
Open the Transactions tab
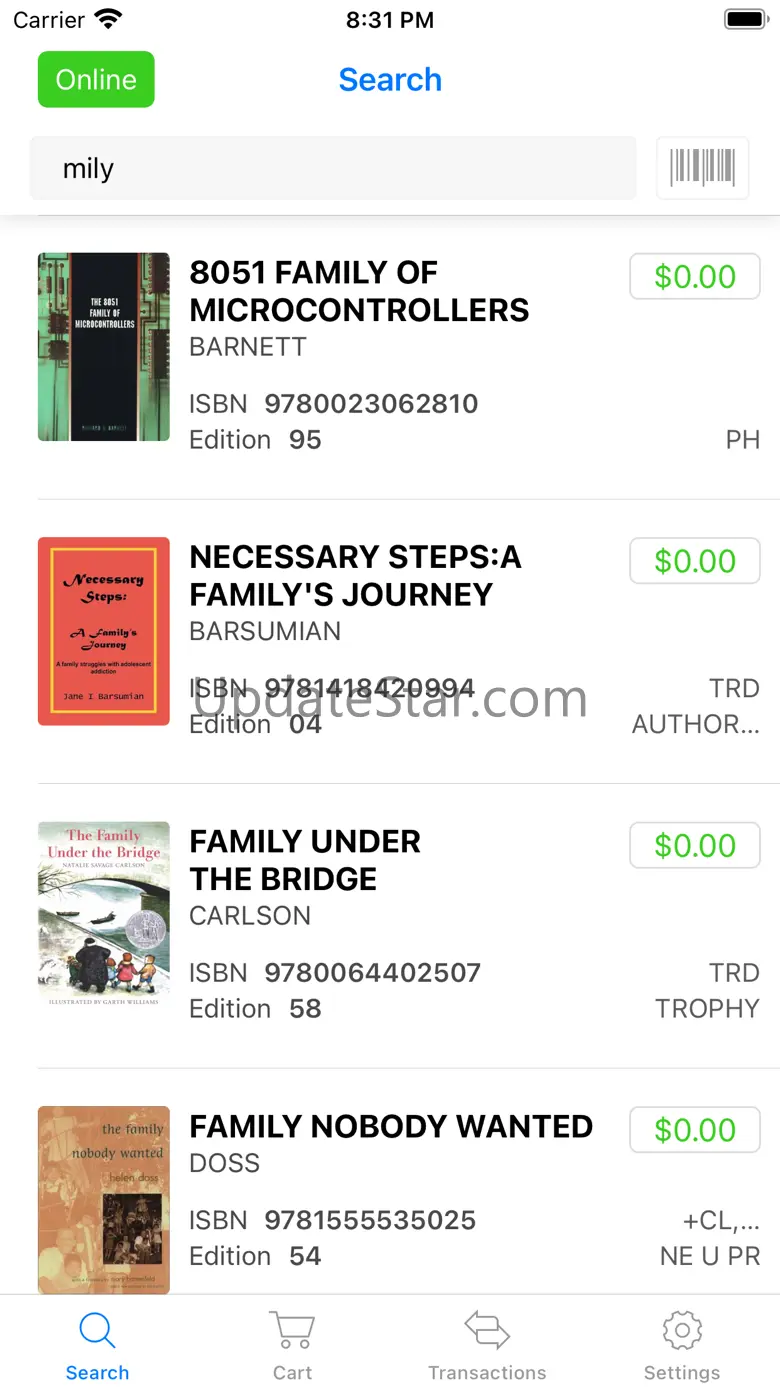tap(487, 1345)
